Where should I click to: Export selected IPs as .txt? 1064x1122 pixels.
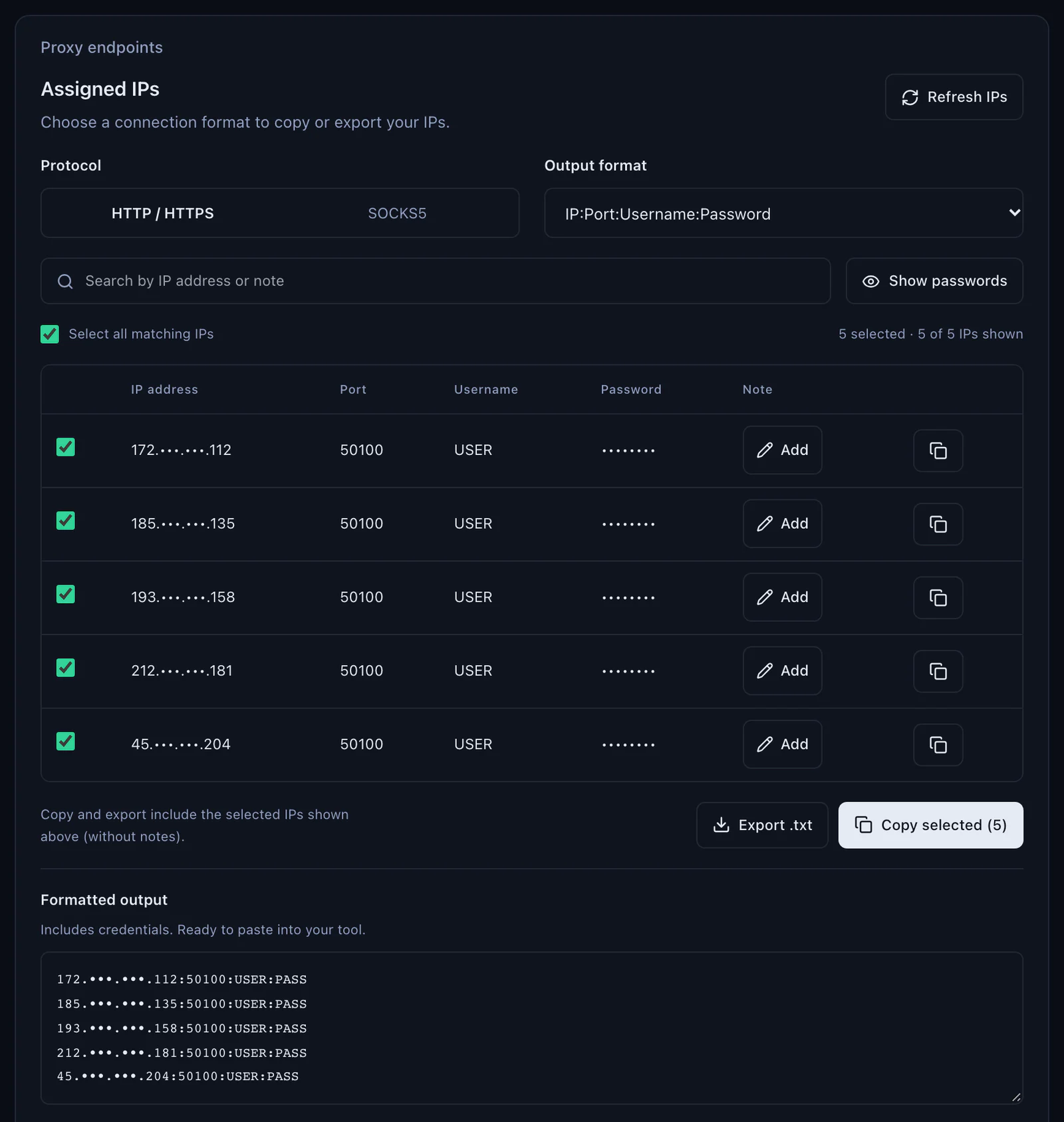[762, 825]
